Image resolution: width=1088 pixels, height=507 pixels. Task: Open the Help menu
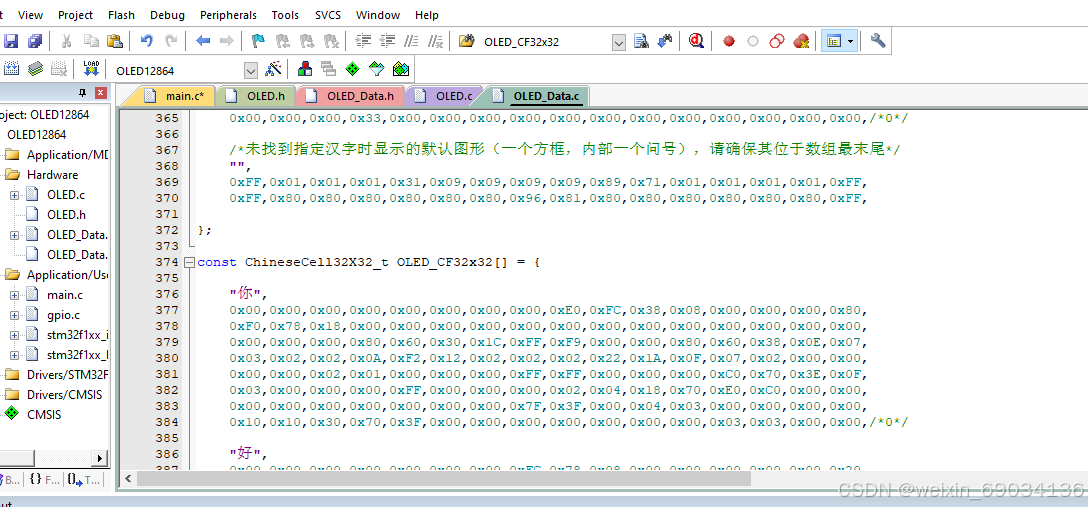pyautogui.click(x=427, y=15)
